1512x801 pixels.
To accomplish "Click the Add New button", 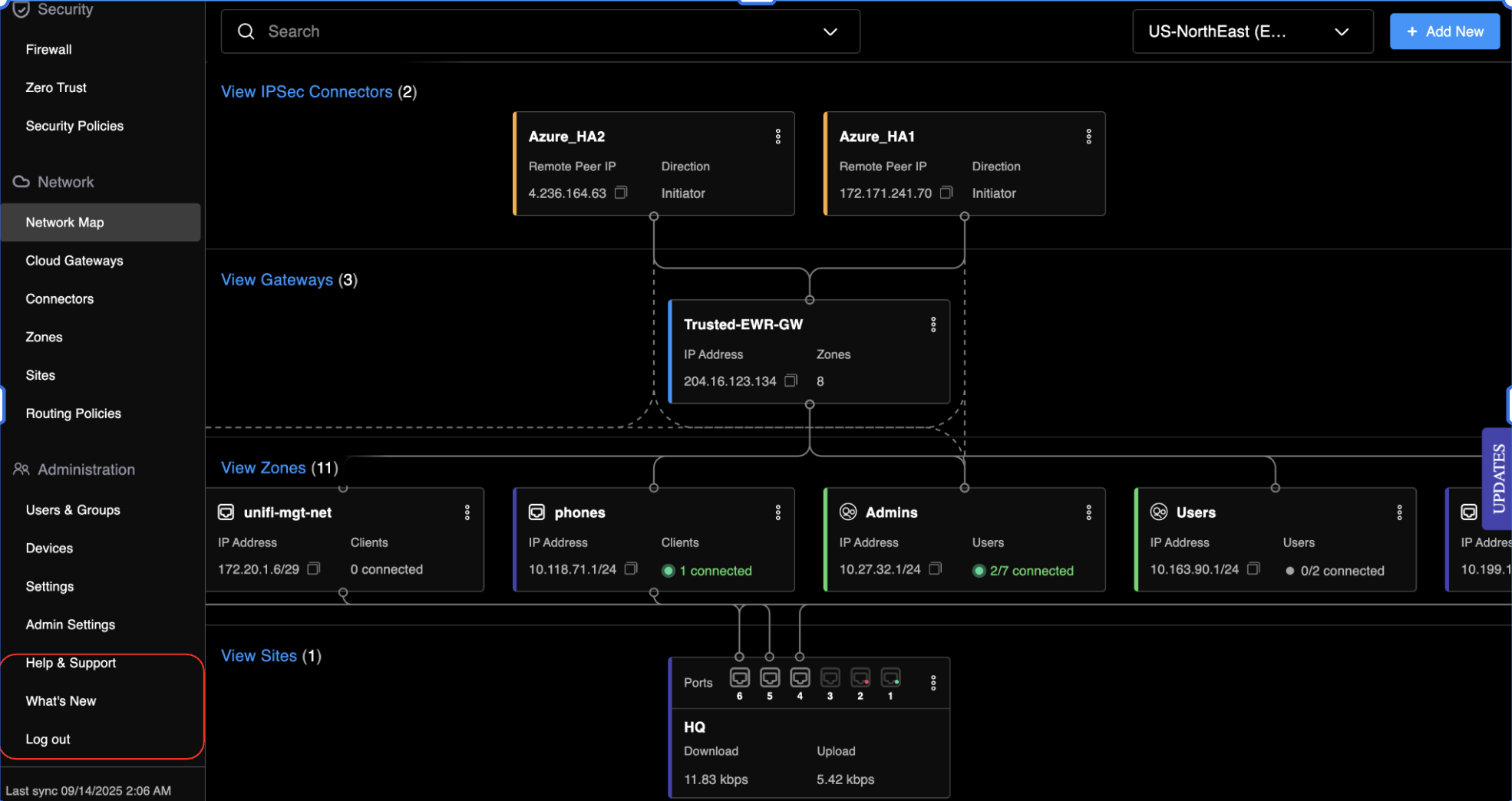I will click(1444, 31).
